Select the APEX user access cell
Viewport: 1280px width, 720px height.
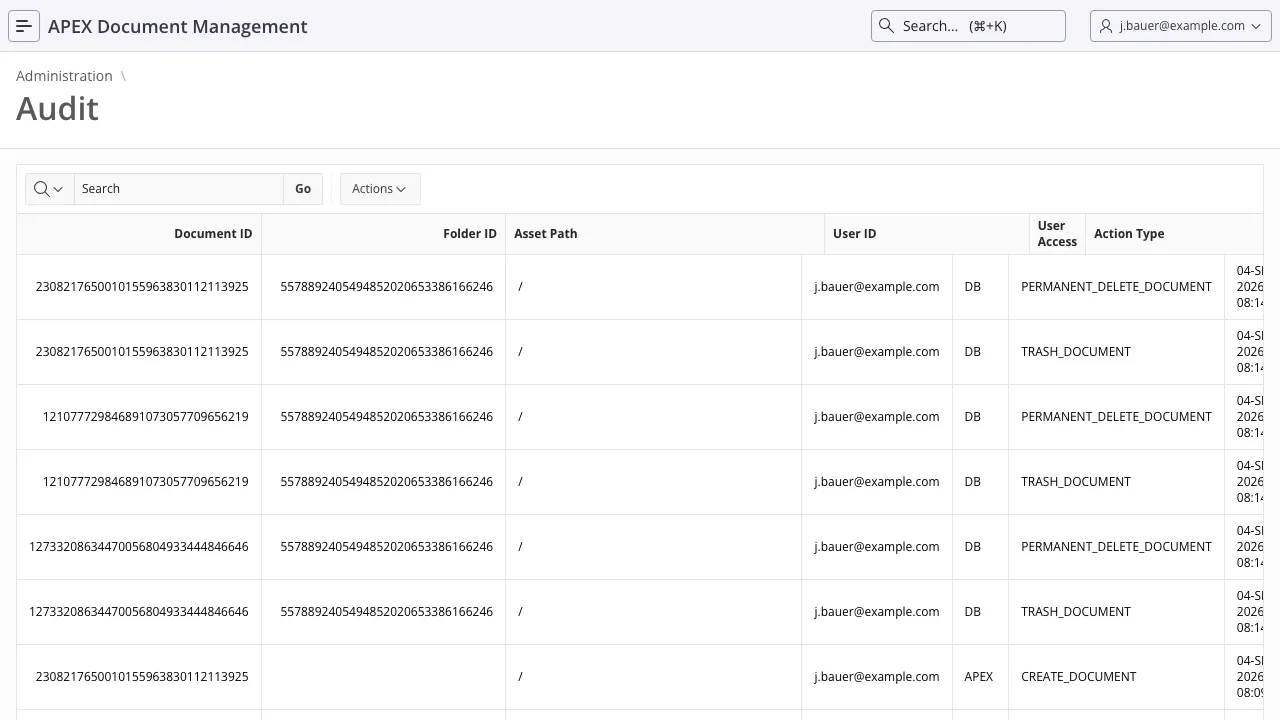(979, 677)
